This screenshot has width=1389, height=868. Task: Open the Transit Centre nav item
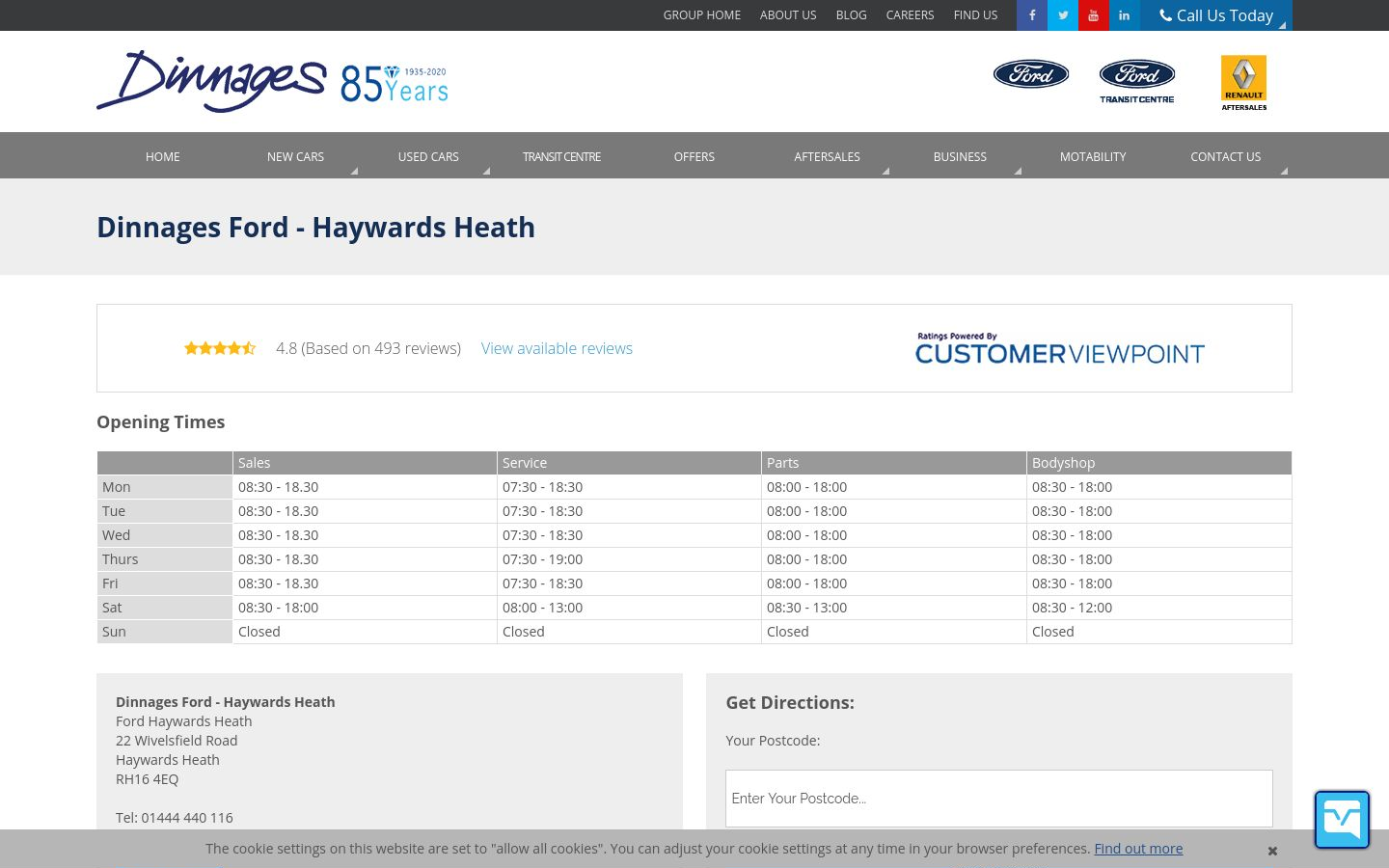pos(561,156)
